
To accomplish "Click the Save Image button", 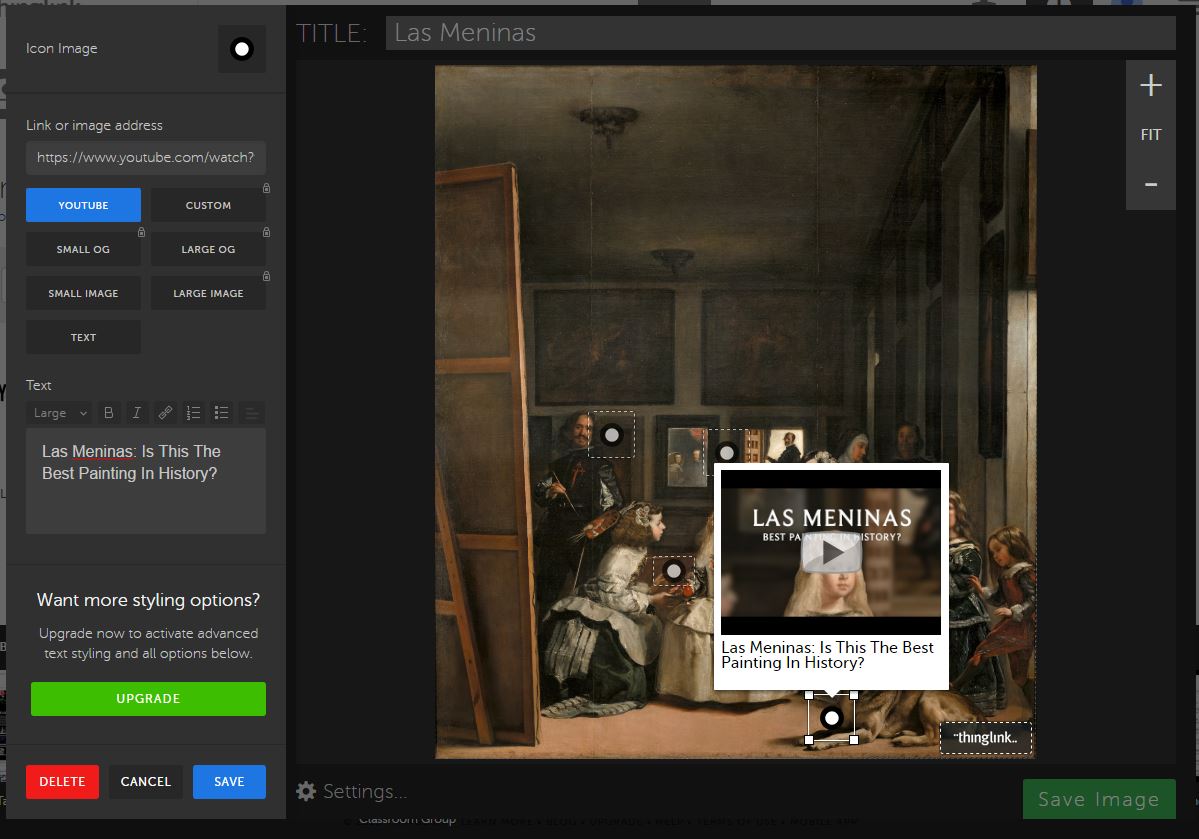I will pos(1099,799).
